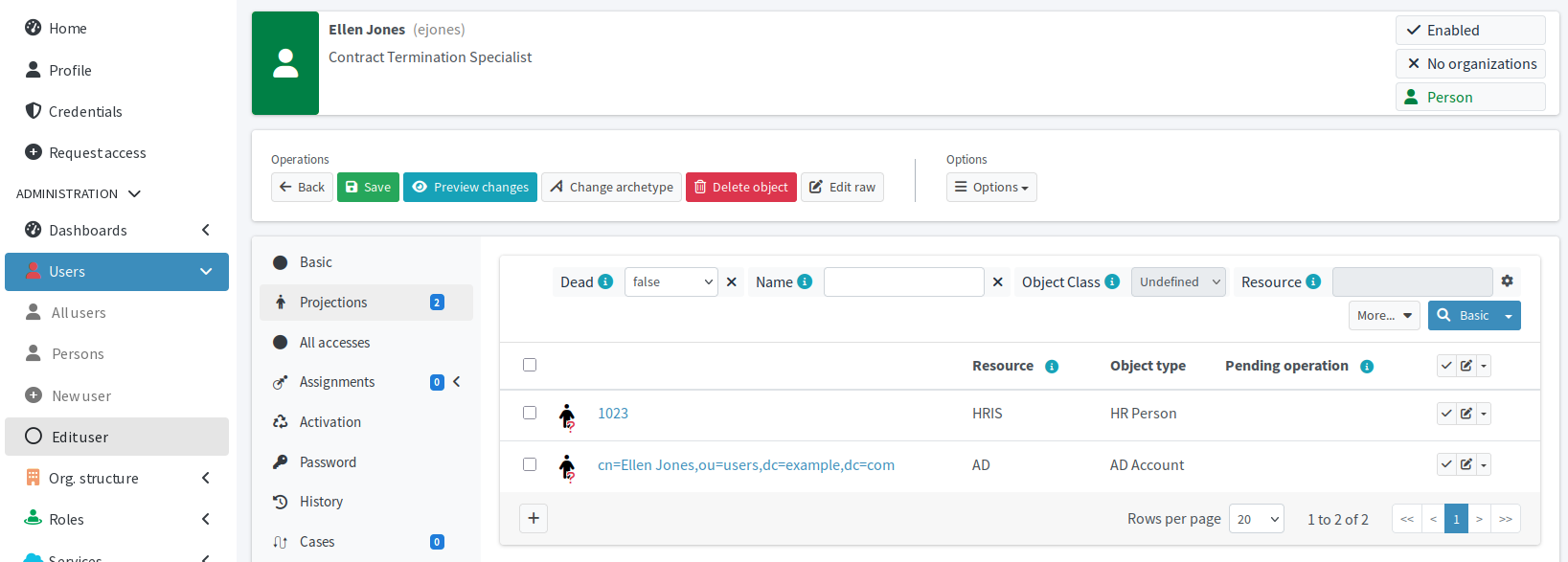Click the Enabled status badge
Screen dimensions: 1568x562
(x=1470, y=30)
